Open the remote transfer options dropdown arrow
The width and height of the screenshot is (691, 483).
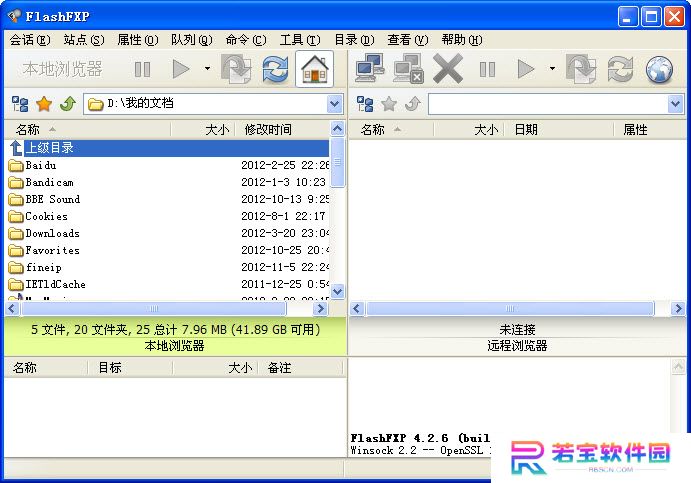[x=552, y=69]
